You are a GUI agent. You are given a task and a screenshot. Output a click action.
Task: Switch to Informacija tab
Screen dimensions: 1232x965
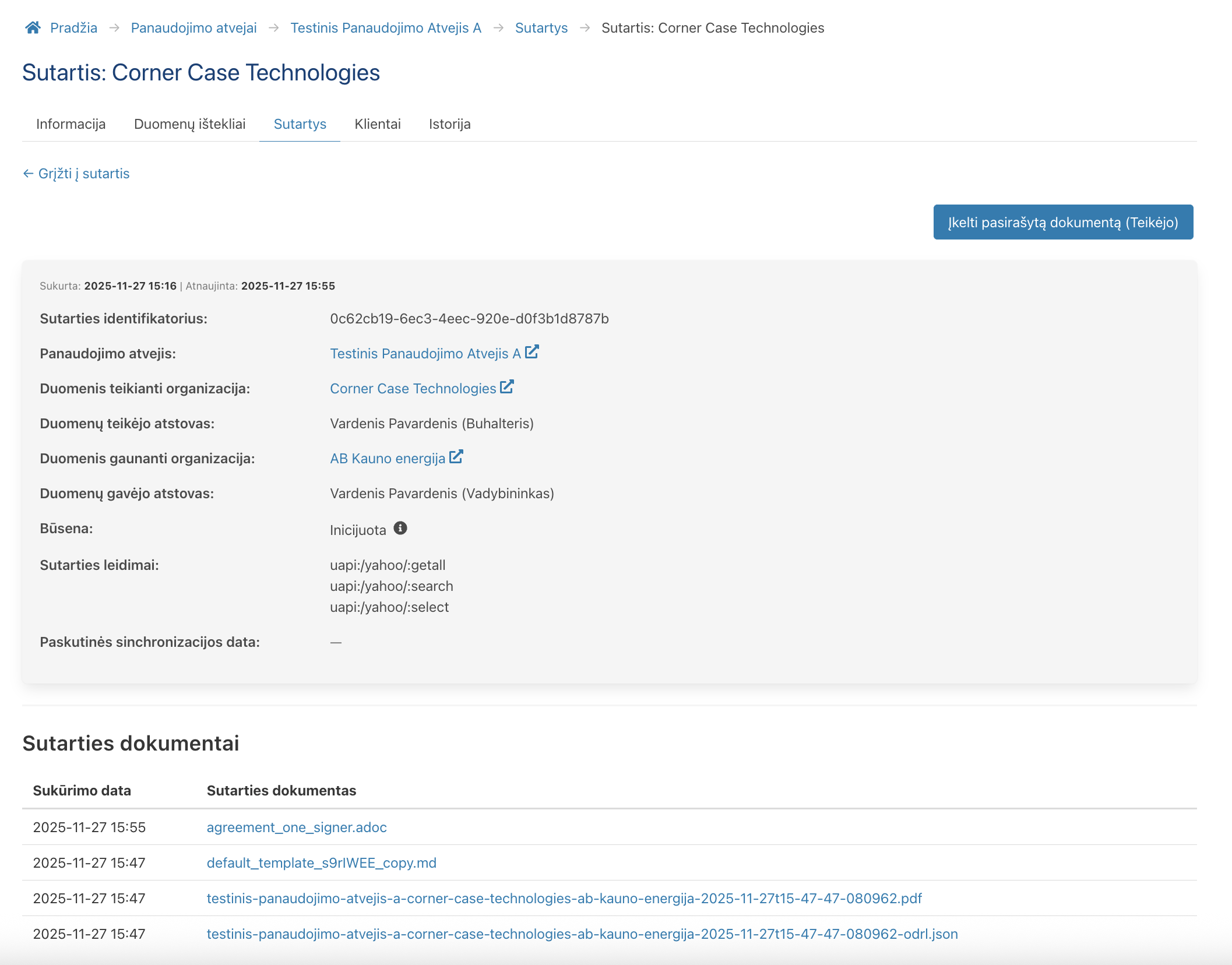pos(71,124)
